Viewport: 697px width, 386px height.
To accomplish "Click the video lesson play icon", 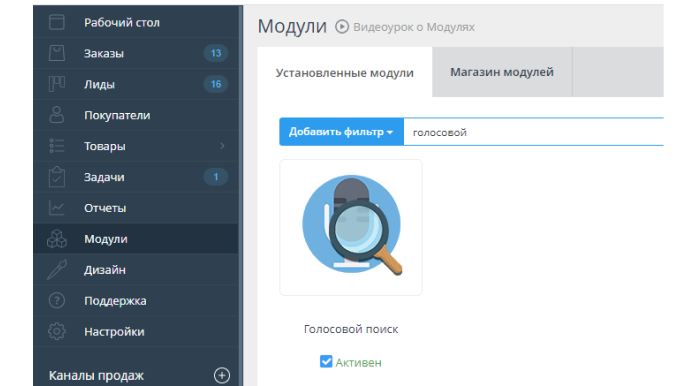I will tap(342, 27).
